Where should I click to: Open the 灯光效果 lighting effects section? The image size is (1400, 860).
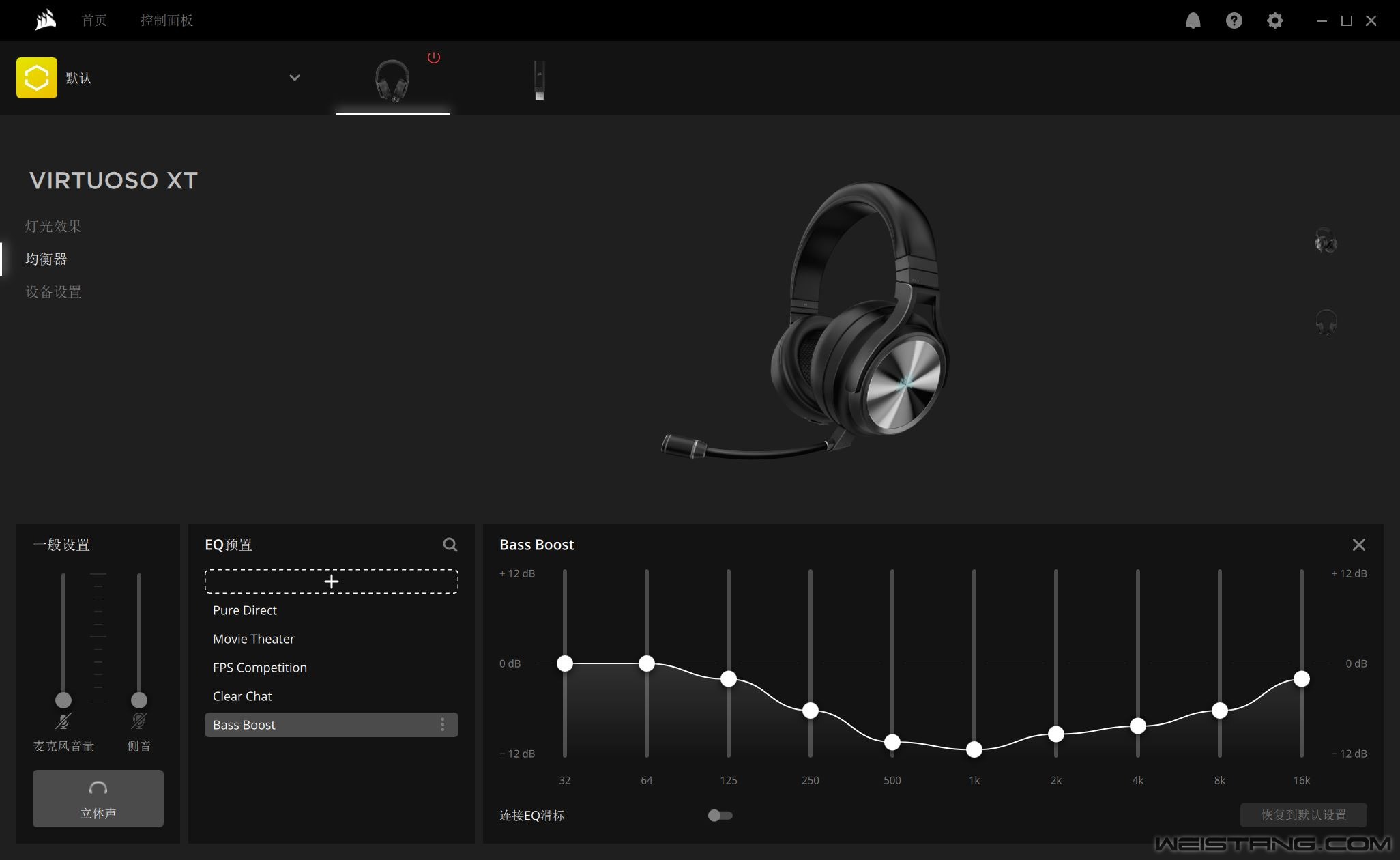pyautogui.click(x=53, y=226)
